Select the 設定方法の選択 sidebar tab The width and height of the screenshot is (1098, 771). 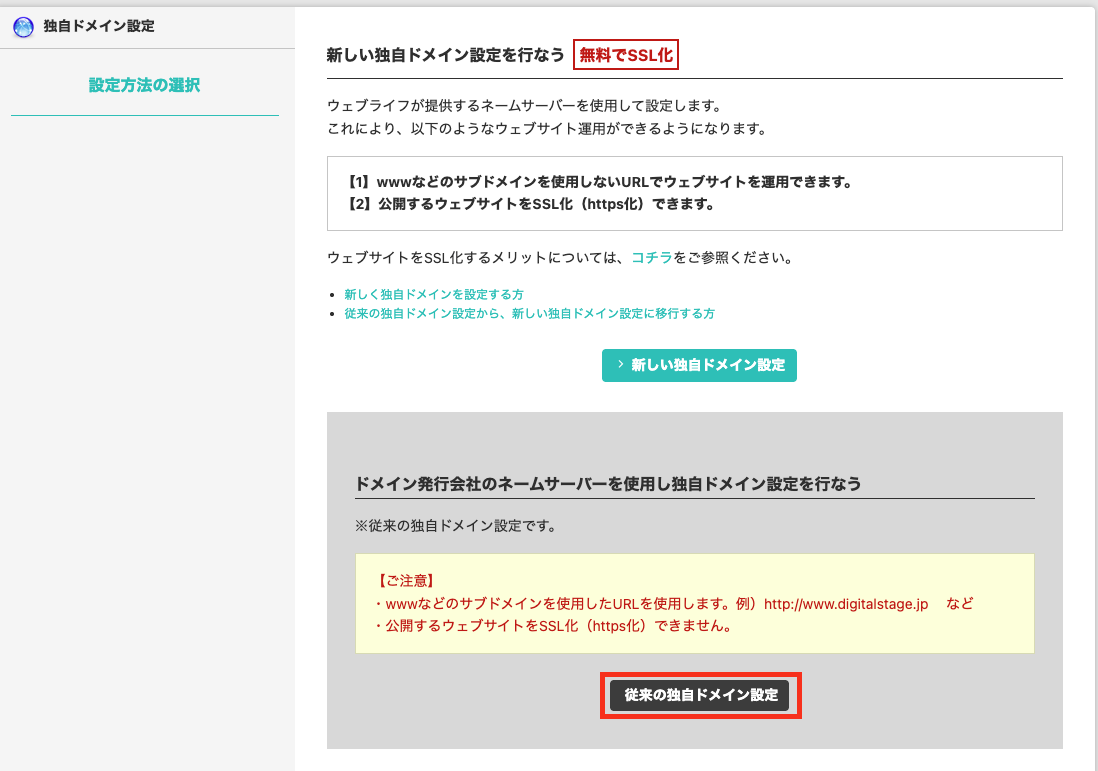(144, 85)
